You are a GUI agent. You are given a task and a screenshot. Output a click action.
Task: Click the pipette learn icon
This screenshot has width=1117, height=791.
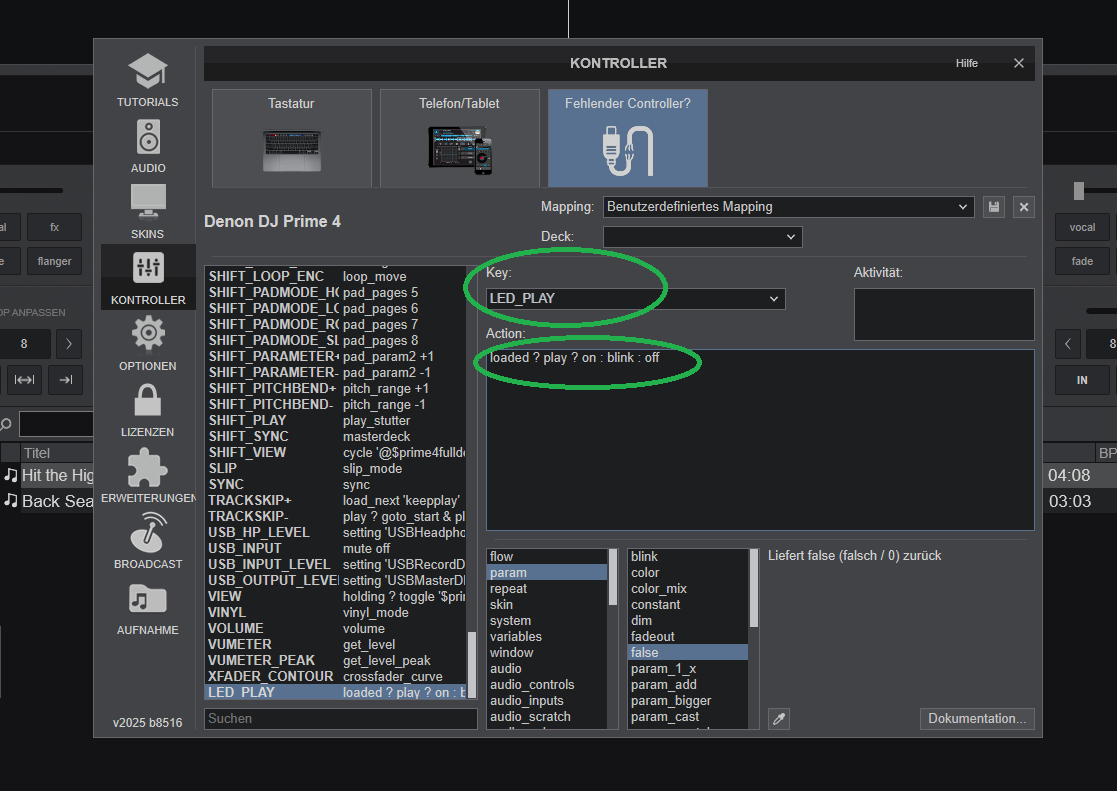(x=779, y=719)
